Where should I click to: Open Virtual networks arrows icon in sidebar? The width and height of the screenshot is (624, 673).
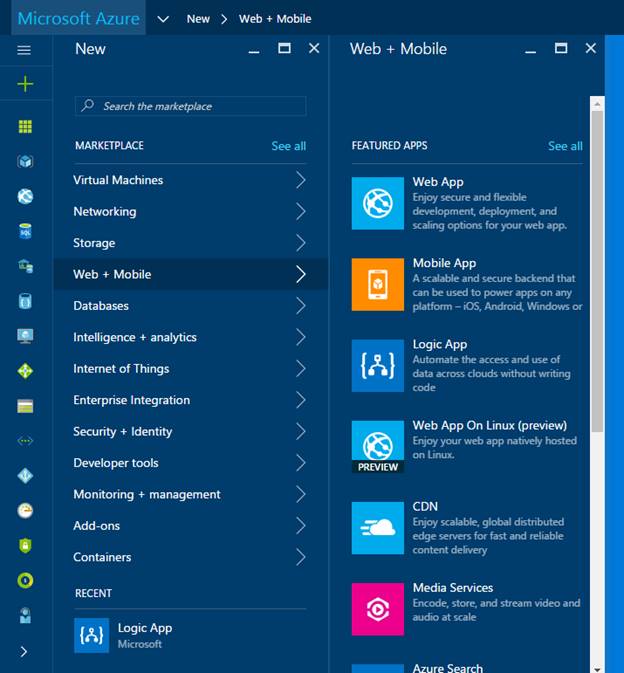[x=25, y=441]
